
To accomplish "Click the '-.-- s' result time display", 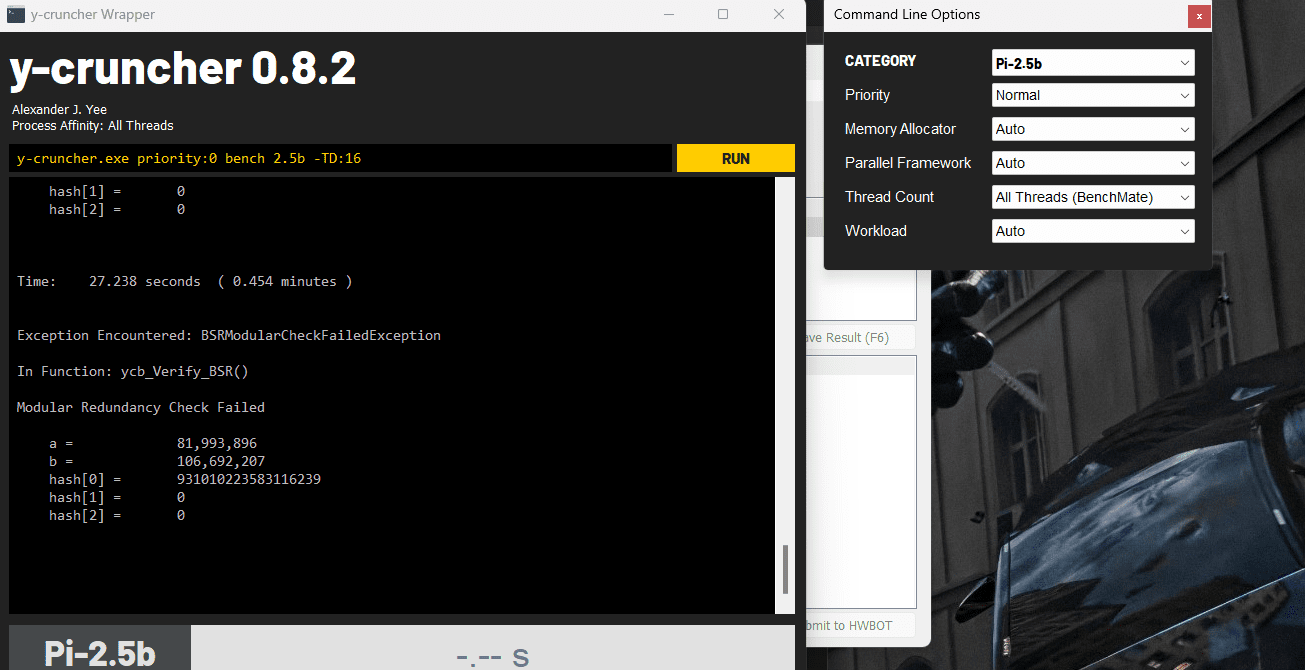I will pos(492,656).
